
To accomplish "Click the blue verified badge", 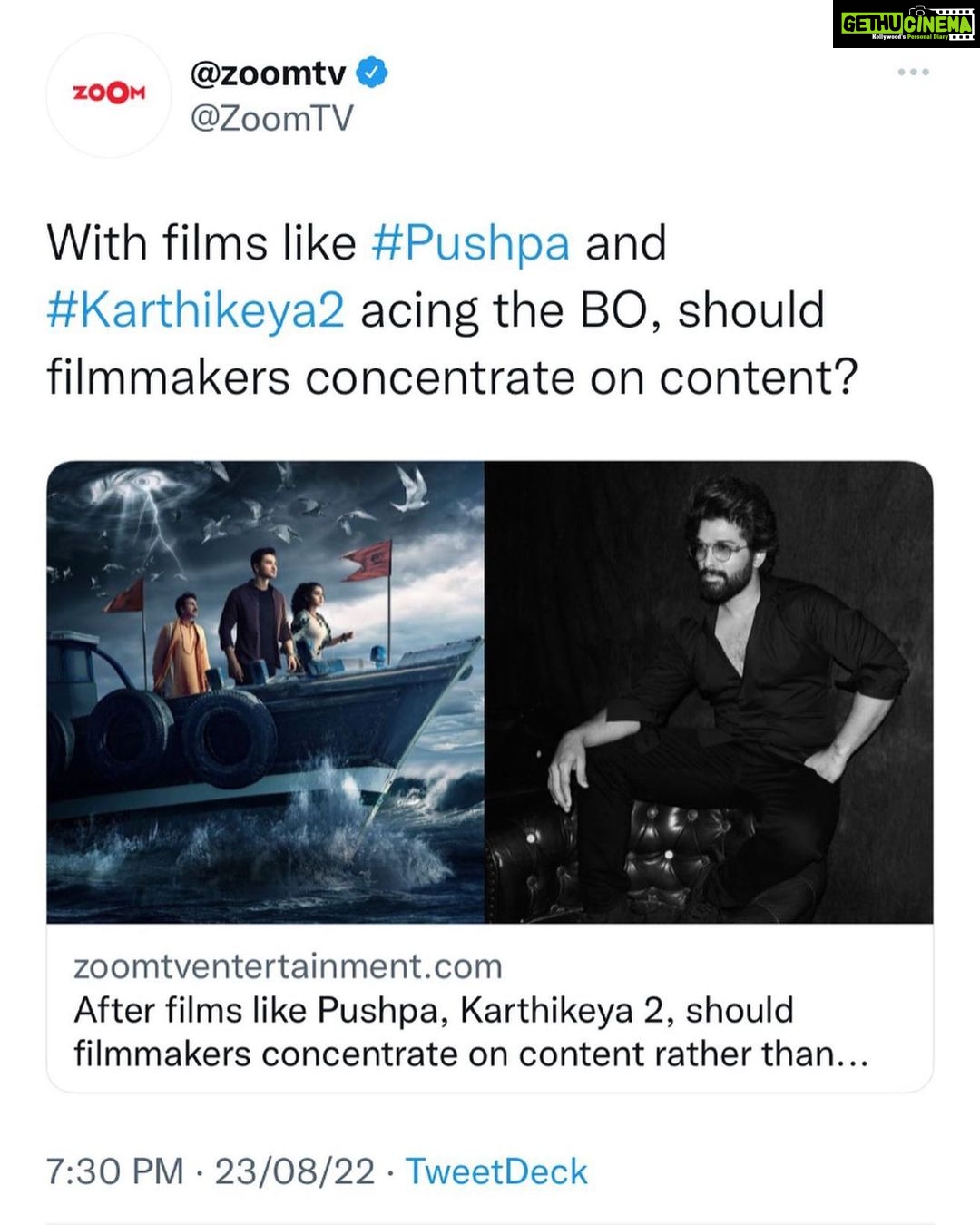I will pos(371,73).
